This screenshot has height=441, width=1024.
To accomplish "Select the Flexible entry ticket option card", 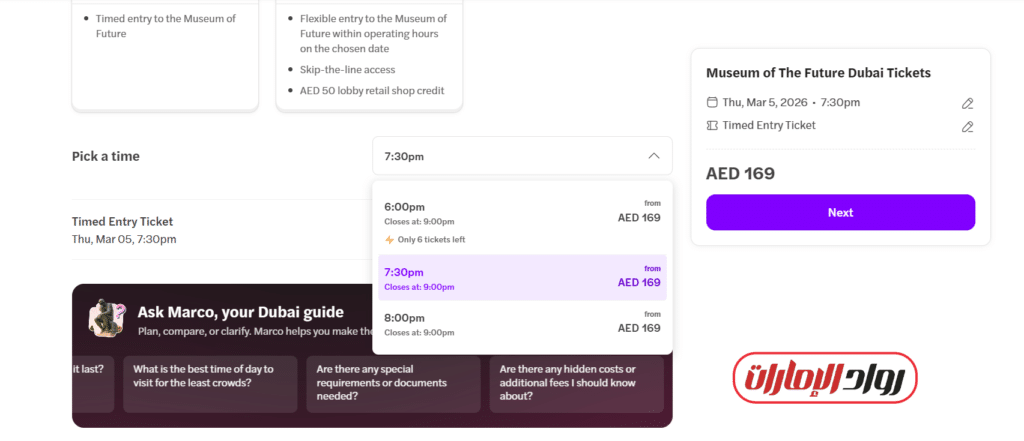I will tap(368, 55).
